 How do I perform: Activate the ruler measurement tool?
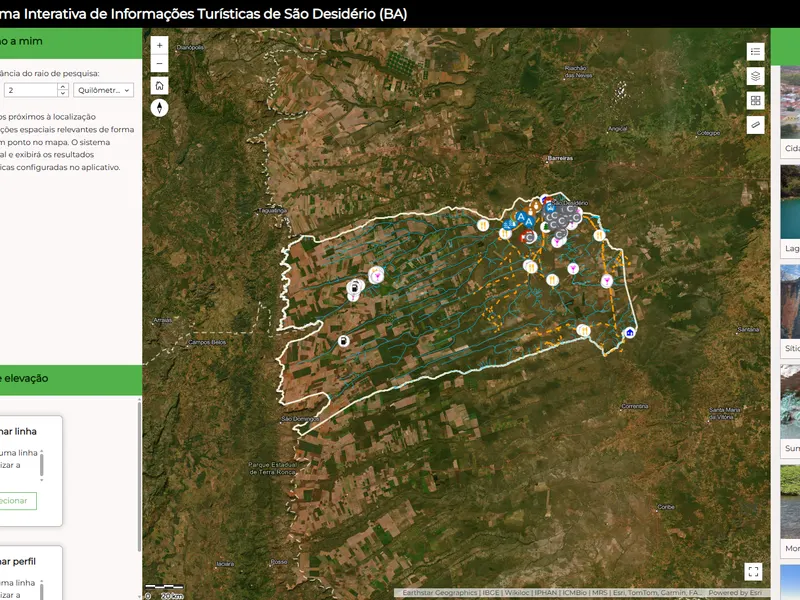pyautogui.click(x=755, y=125)
